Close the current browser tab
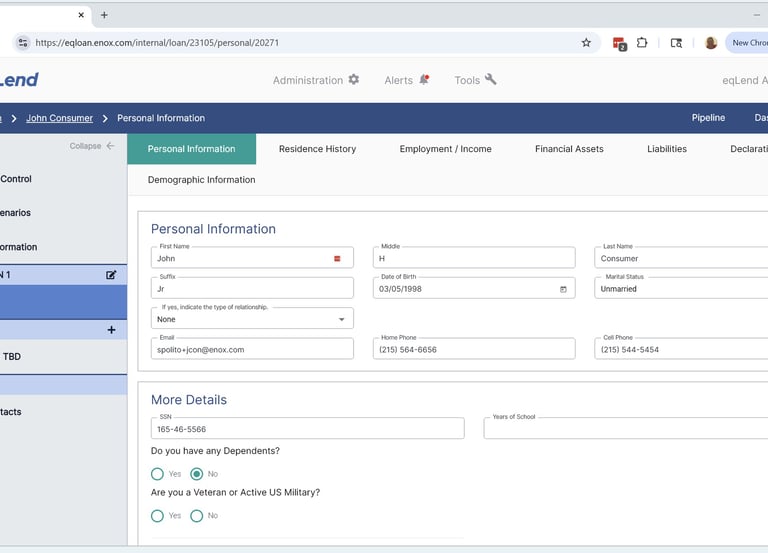 click(x=81, y=15)
